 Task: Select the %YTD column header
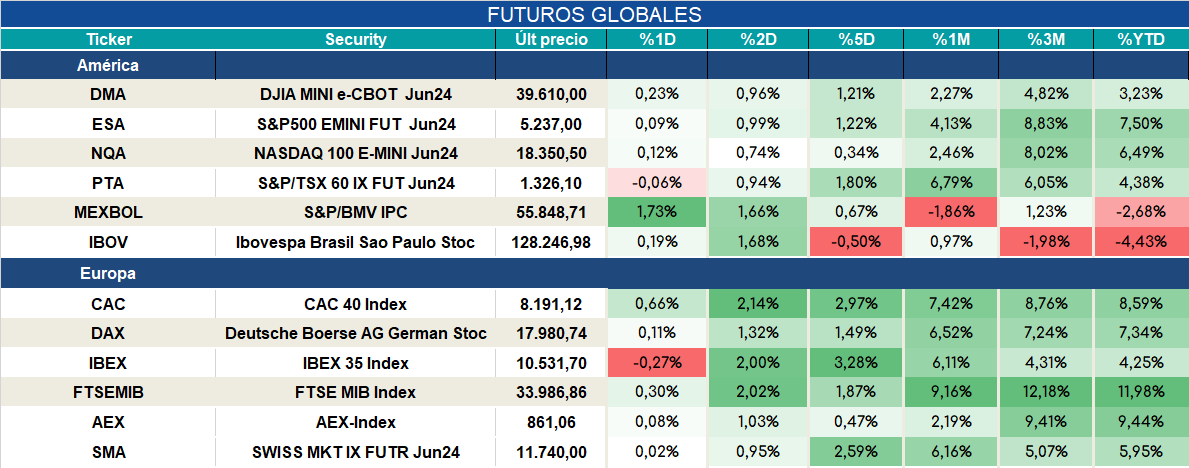point(1140,39)
